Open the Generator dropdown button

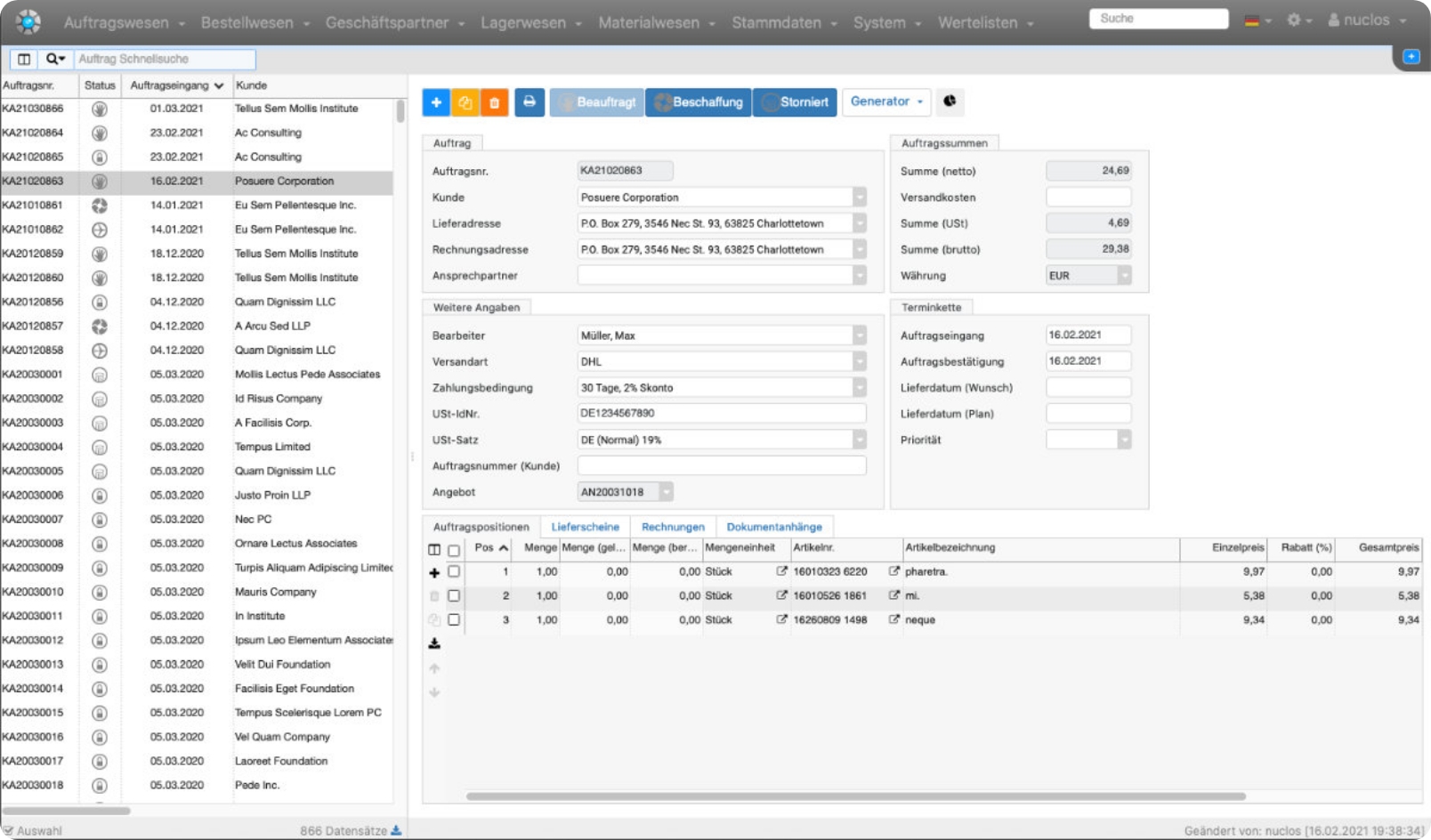tap(886, 101)
